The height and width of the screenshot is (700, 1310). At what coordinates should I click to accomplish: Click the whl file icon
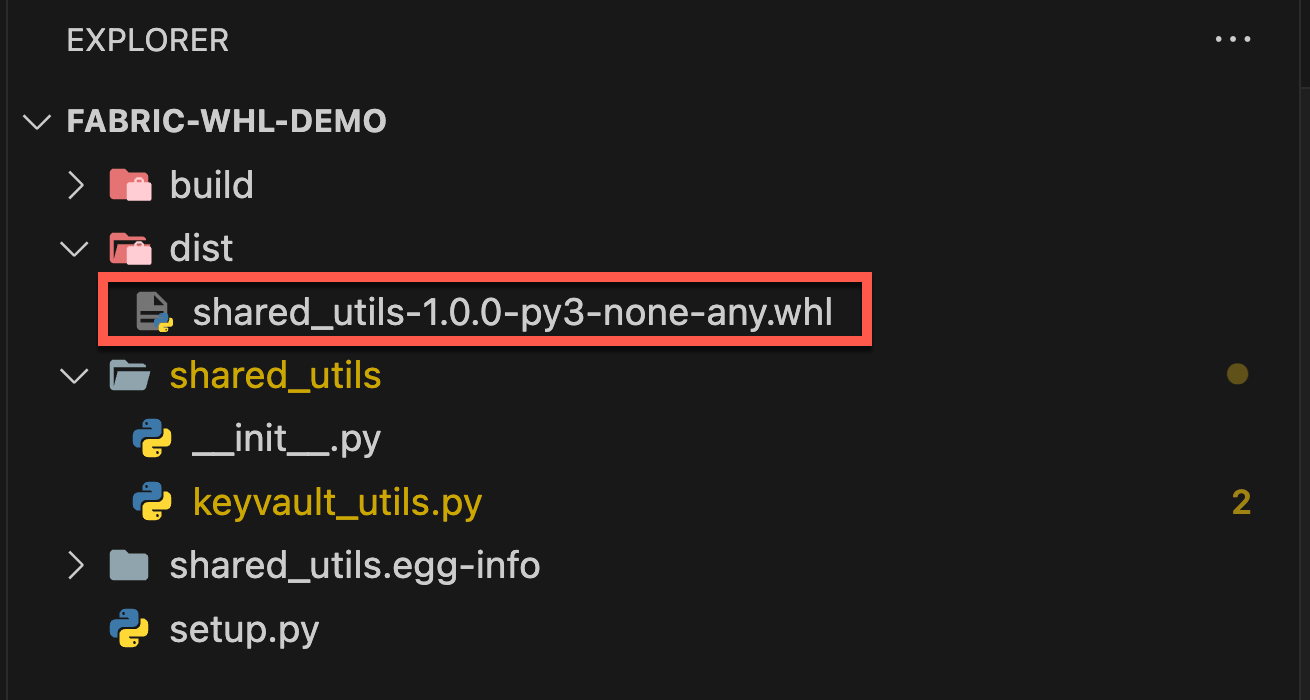pos(154,312)
